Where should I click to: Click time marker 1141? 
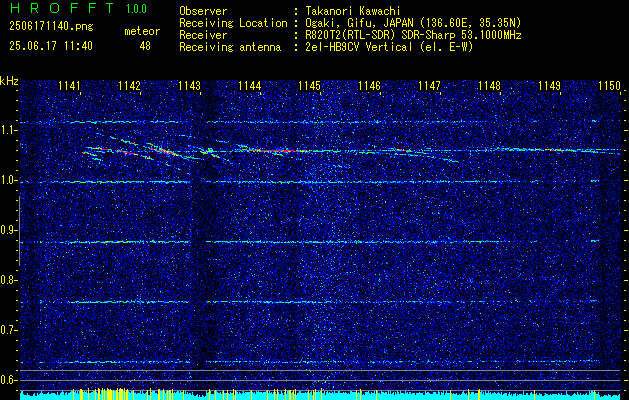(x=69, y=85)
